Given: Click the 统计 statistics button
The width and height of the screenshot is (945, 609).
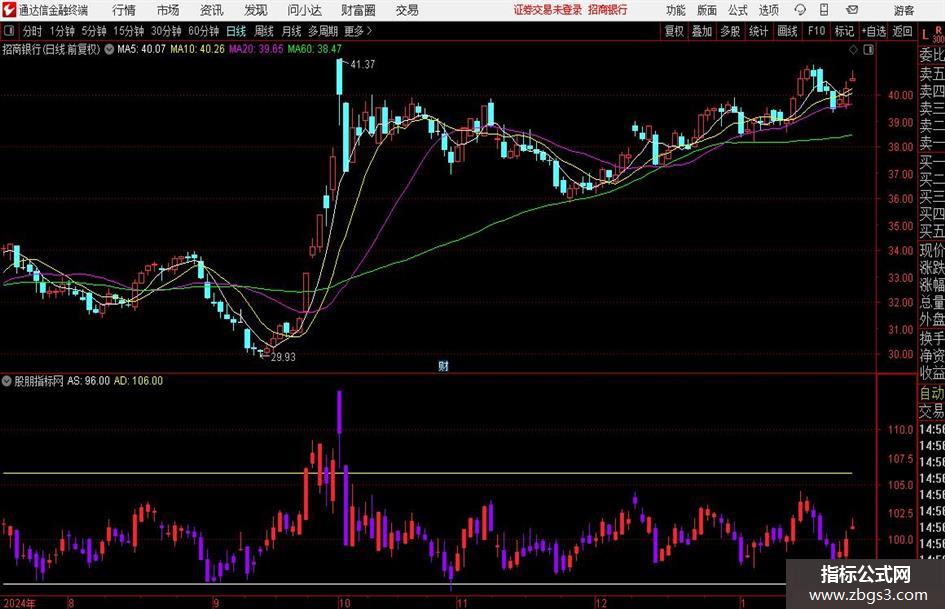Looking at the screenshot, I should click(758, 31).
